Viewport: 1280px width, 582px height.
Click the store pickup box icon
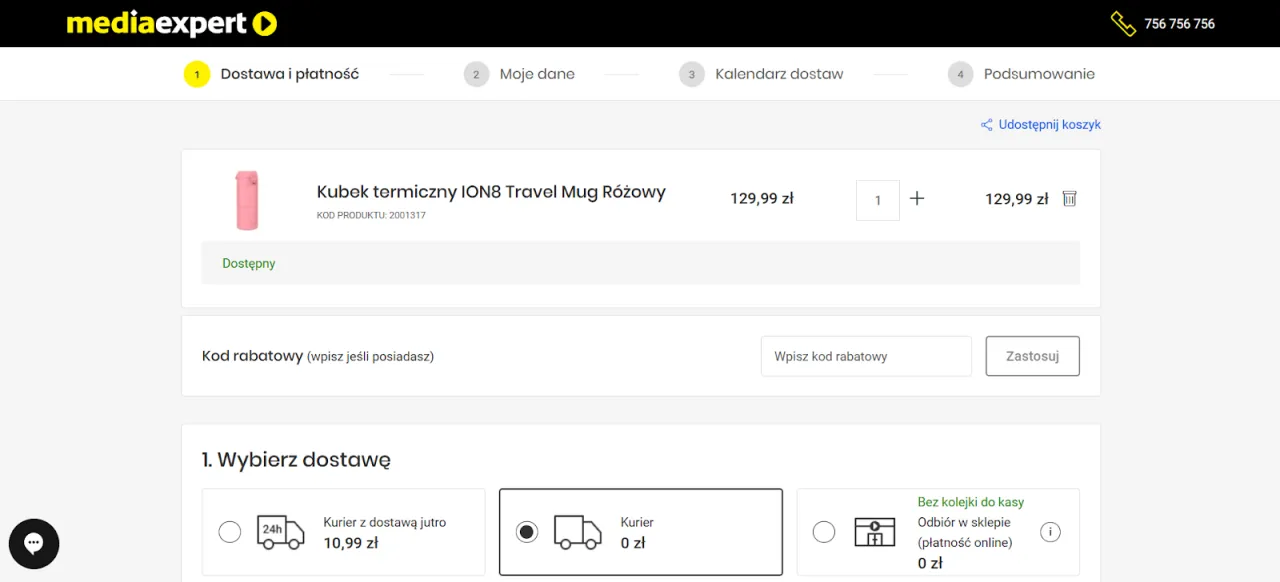874,532
